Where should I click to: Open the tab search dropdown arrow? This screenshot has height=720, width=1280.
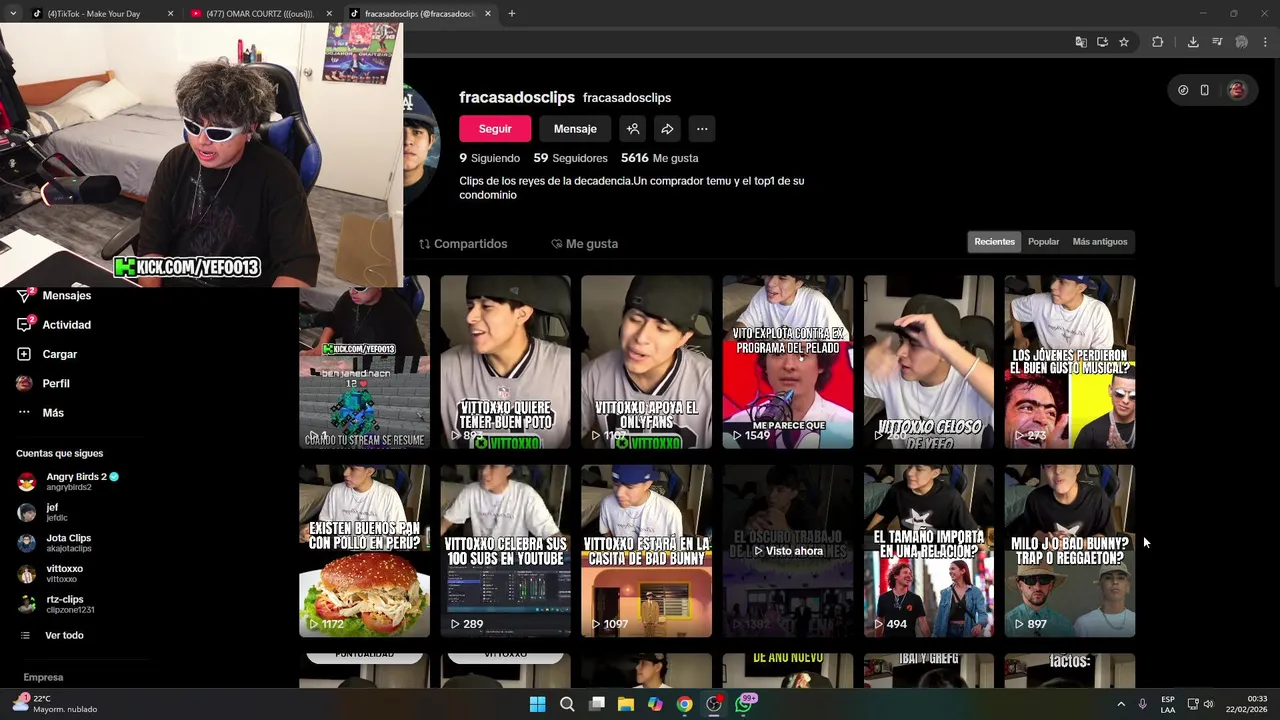[x=12, y=14]
